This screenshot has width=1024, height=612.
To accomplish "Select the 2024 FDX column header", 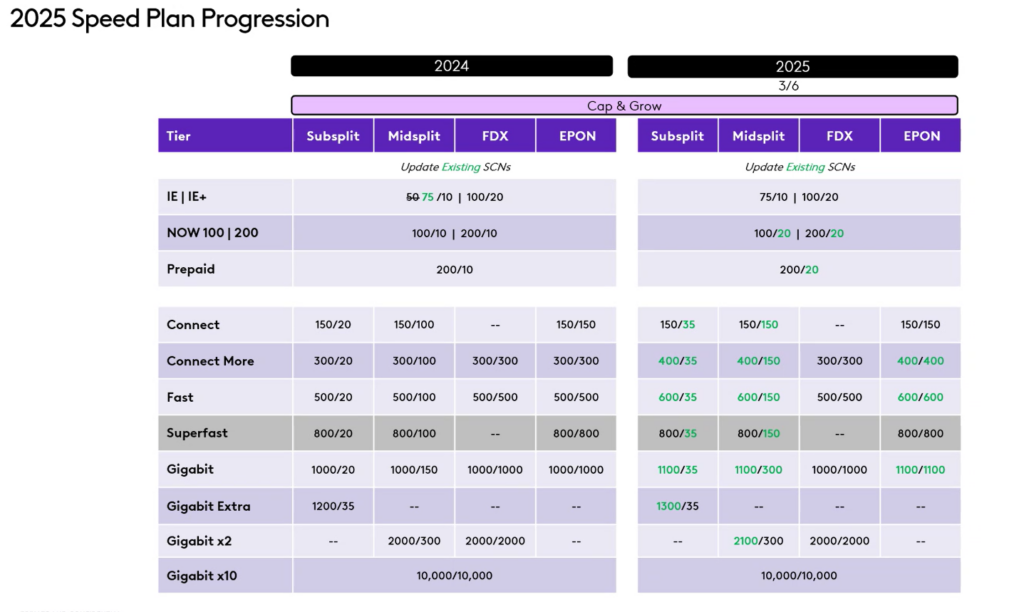I will click(495, 136).
